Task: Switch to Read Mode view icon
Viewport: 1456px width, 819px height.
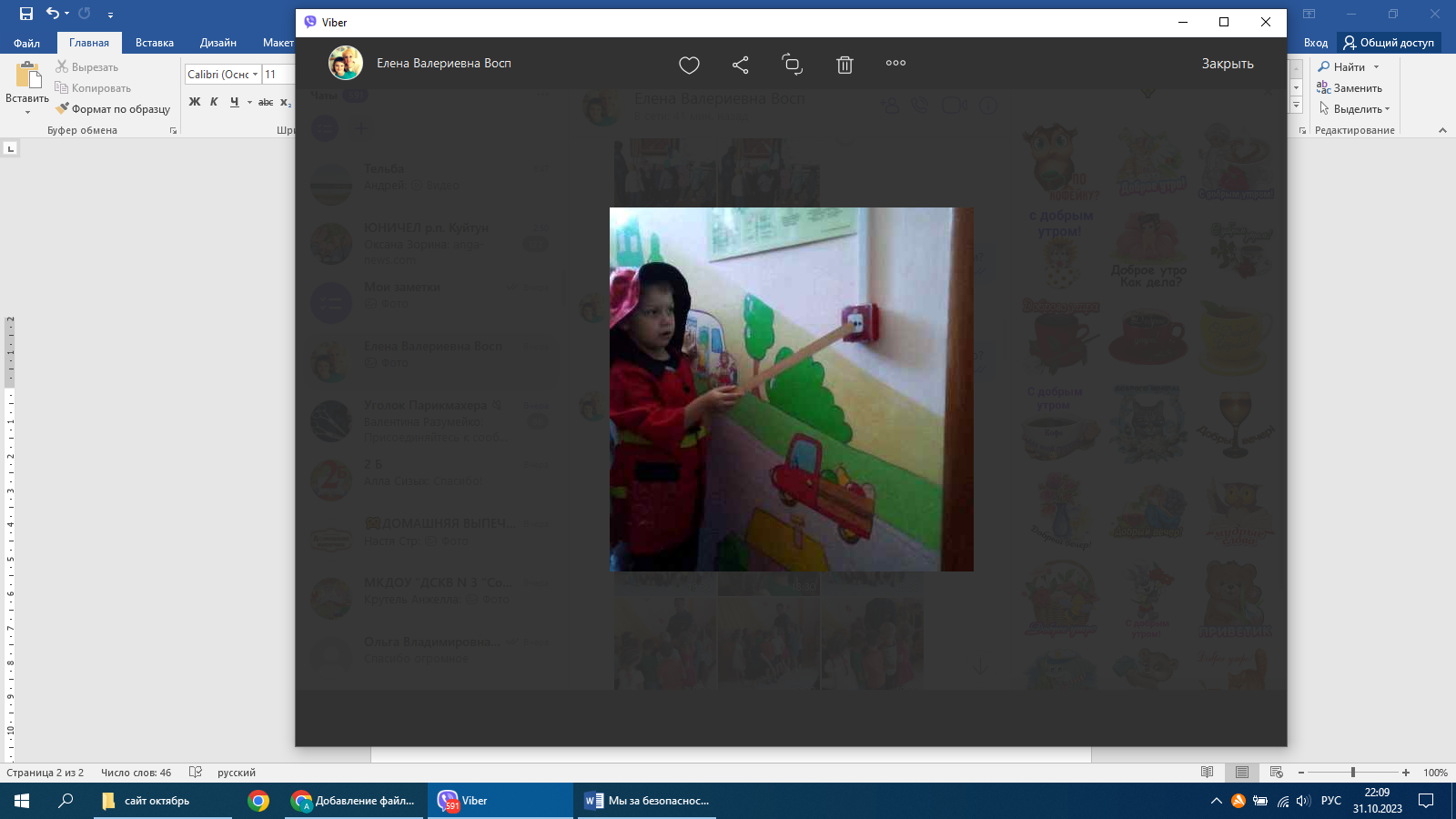Action: tap(1208, 773)
